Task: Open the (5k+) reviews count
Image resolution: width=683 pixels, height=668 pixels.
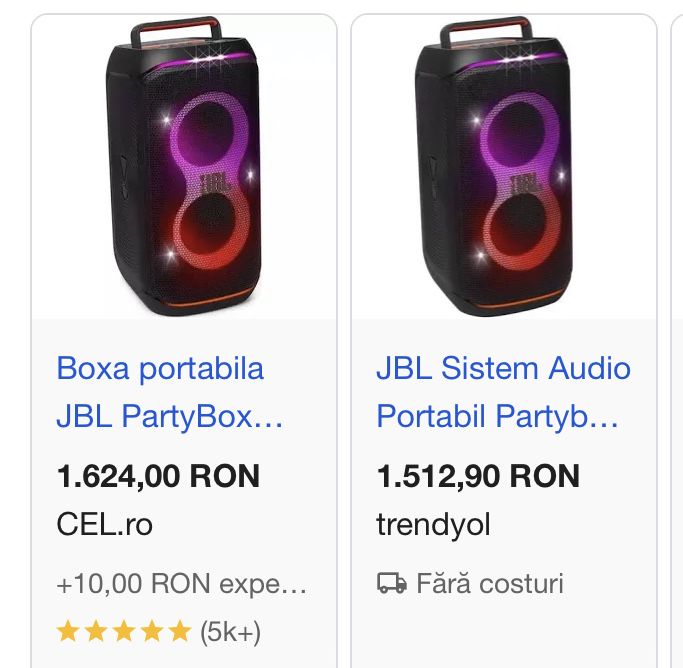Action: click(x=231, y=631)
